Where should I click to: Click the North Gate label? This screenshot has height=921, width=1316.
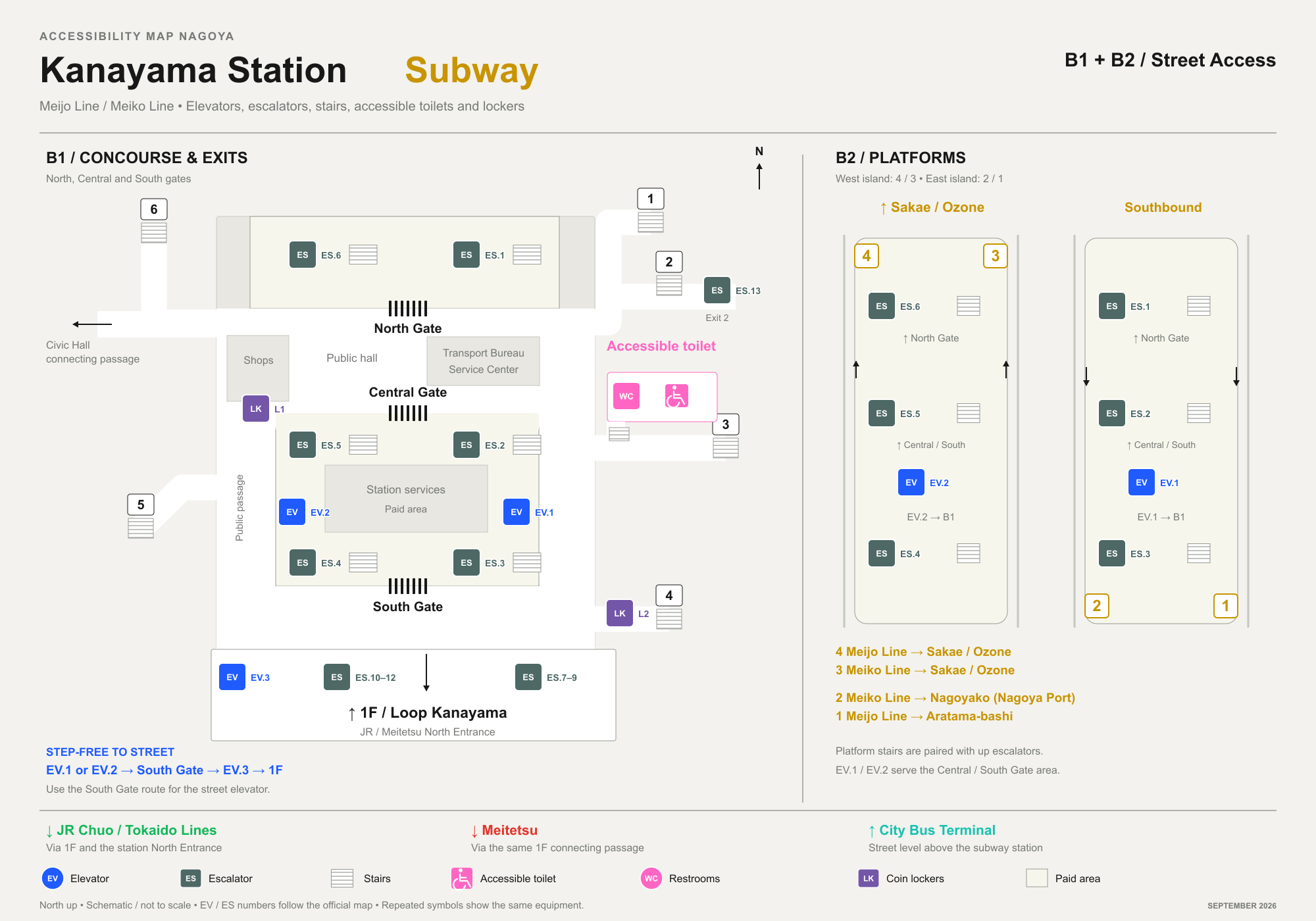(408, 328)
